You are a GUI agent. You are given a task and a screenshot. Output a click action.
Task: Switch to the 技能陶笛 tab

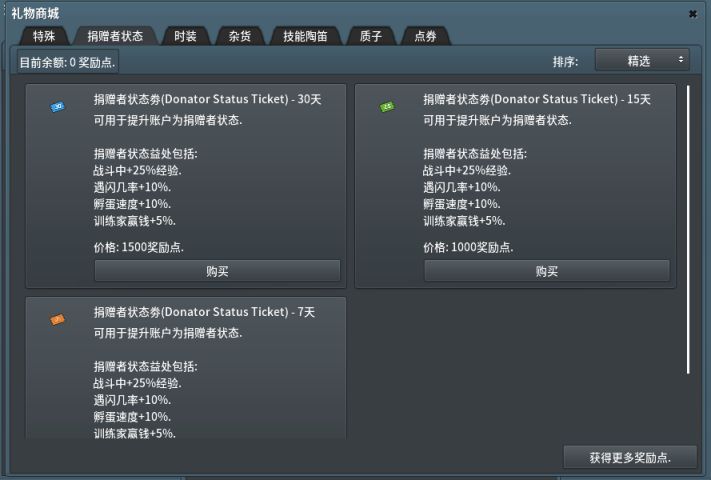point(305,36)
